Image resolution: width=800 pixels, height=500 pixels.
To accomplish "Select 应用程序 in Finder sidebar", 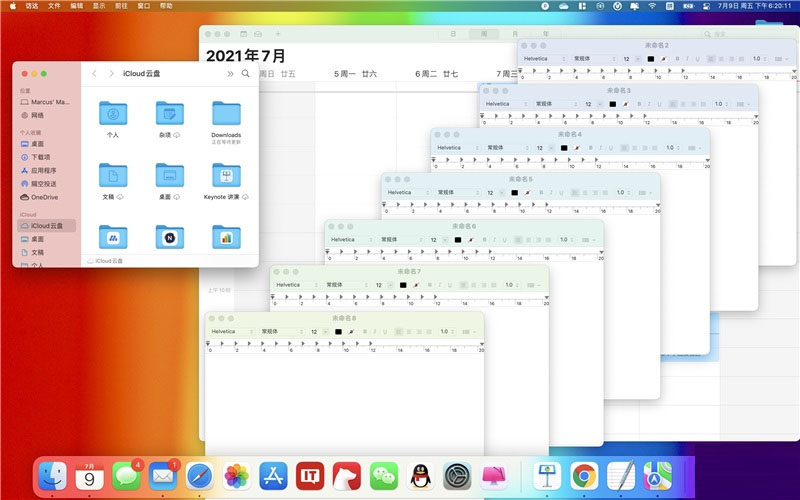I will tap(43, 170).
